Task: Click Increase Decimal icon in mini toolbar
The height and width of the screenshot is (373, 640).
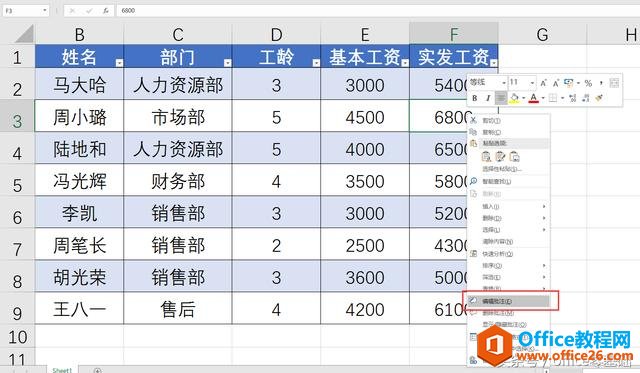Action: tap(573, 98)
